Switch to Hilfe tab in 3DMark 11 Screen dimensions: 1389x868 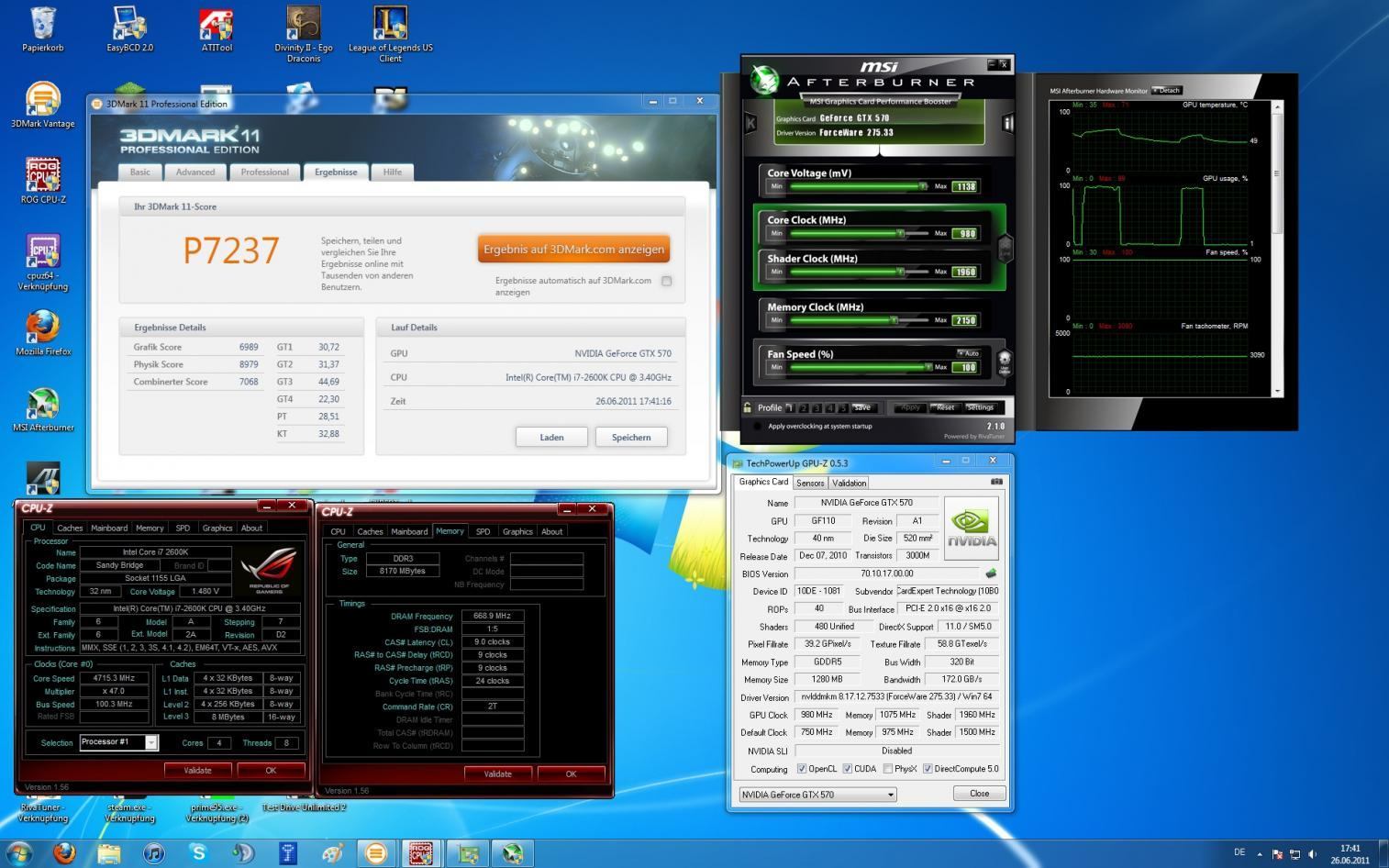click(393, 172)
